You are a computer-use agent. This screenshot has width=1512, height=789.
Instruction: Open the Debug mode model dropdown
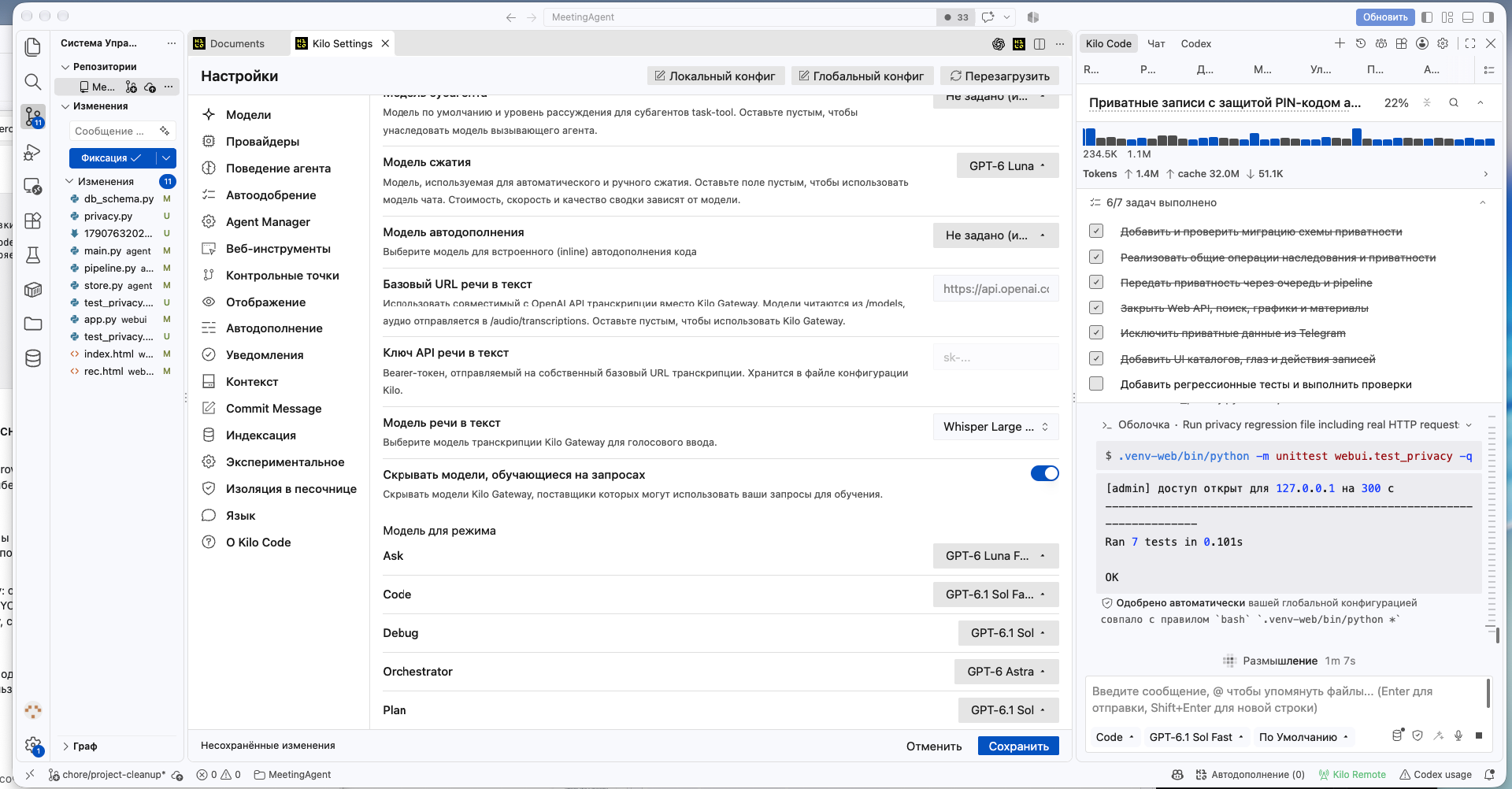(1009, 633)
